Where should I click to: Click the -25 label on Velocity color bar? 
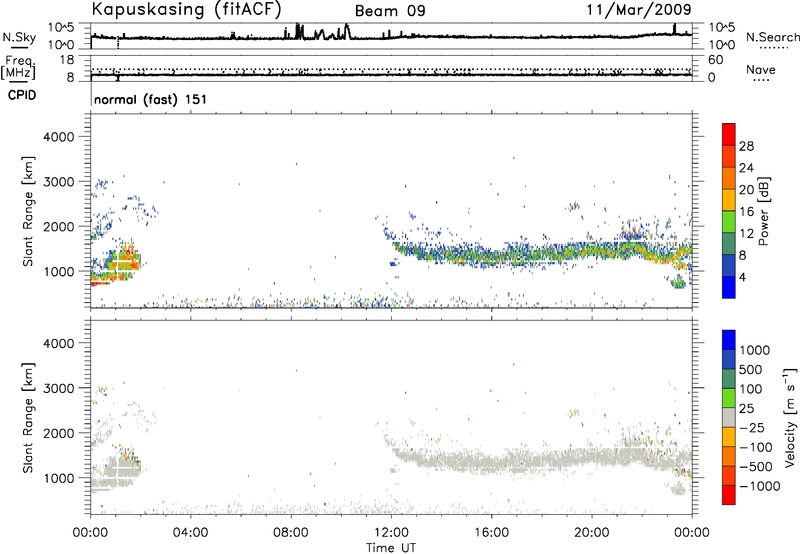752,428
